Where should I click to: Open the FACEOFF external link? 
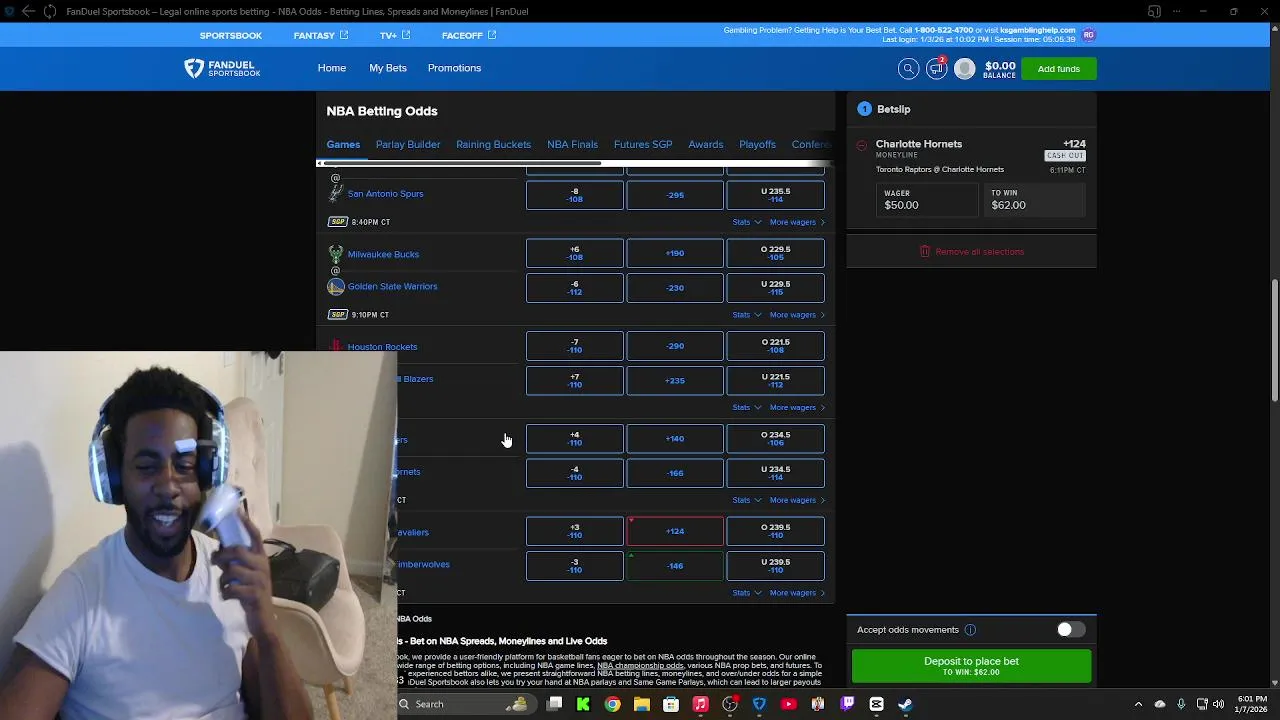tap(469, 35)
